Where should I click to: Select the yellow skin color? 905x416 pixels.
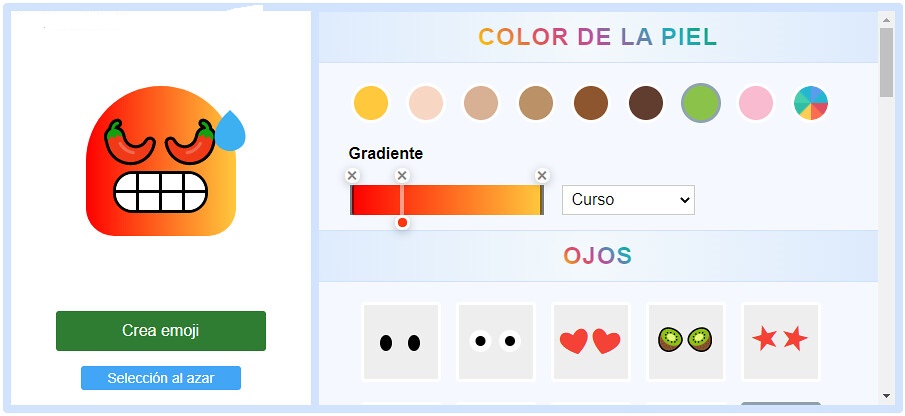pyautogui.click(x=370, y=102)
